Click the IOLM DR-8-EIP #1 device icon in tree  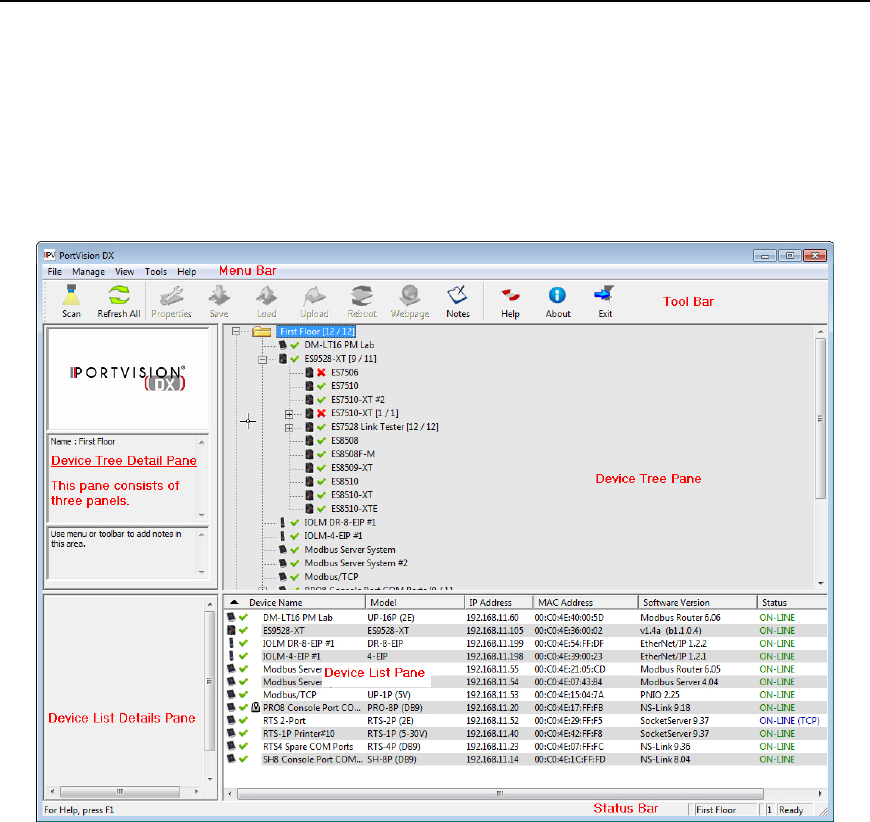point(282,522)
